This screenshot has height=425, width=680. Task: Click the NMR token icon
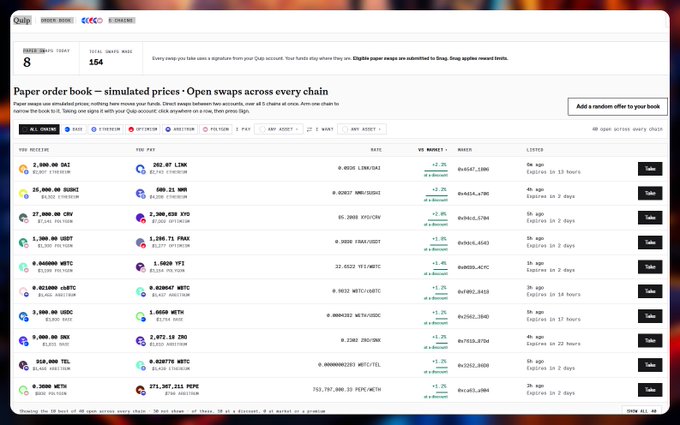point(140,193)
